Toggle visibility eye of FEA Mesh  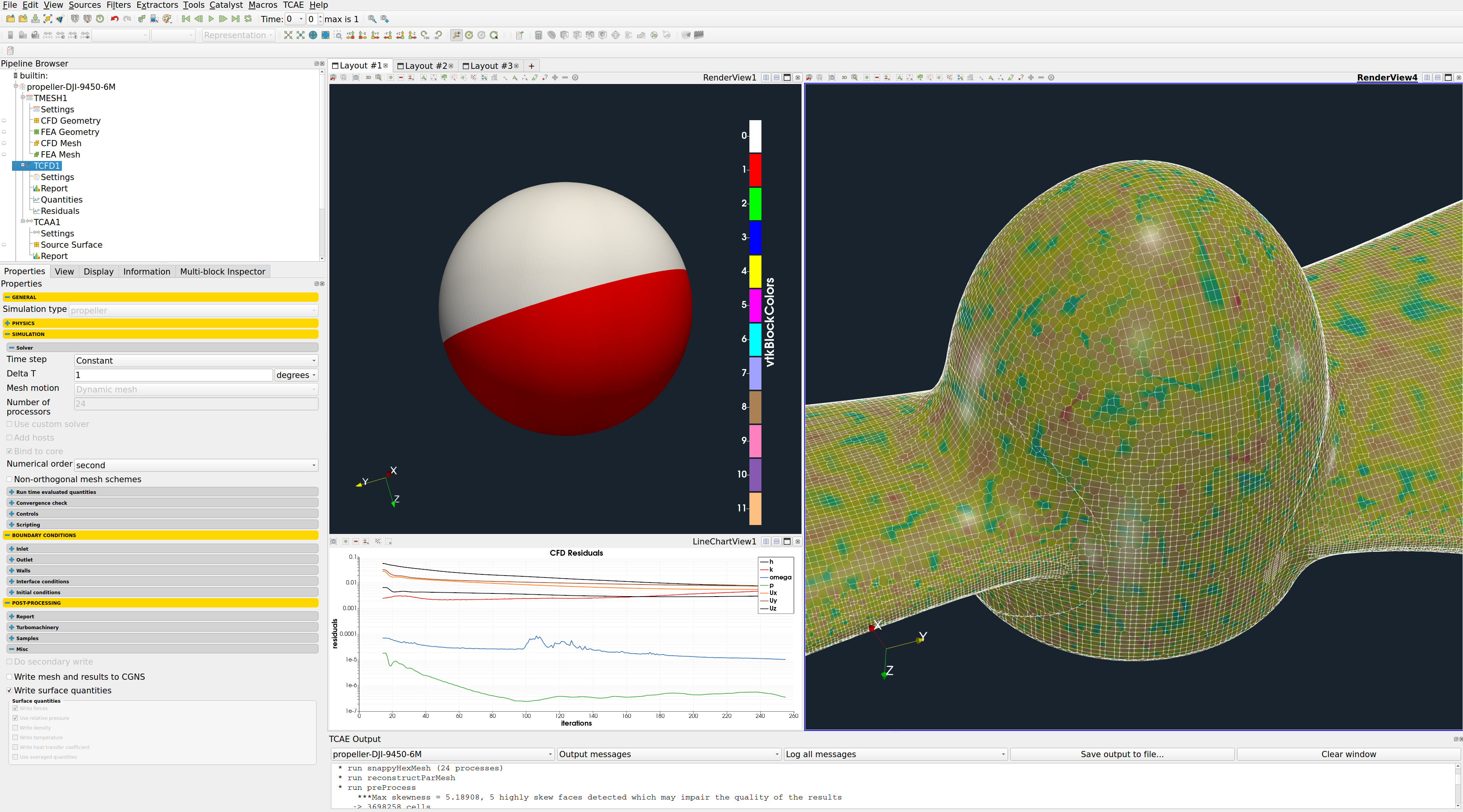click(x=4, y=154)
